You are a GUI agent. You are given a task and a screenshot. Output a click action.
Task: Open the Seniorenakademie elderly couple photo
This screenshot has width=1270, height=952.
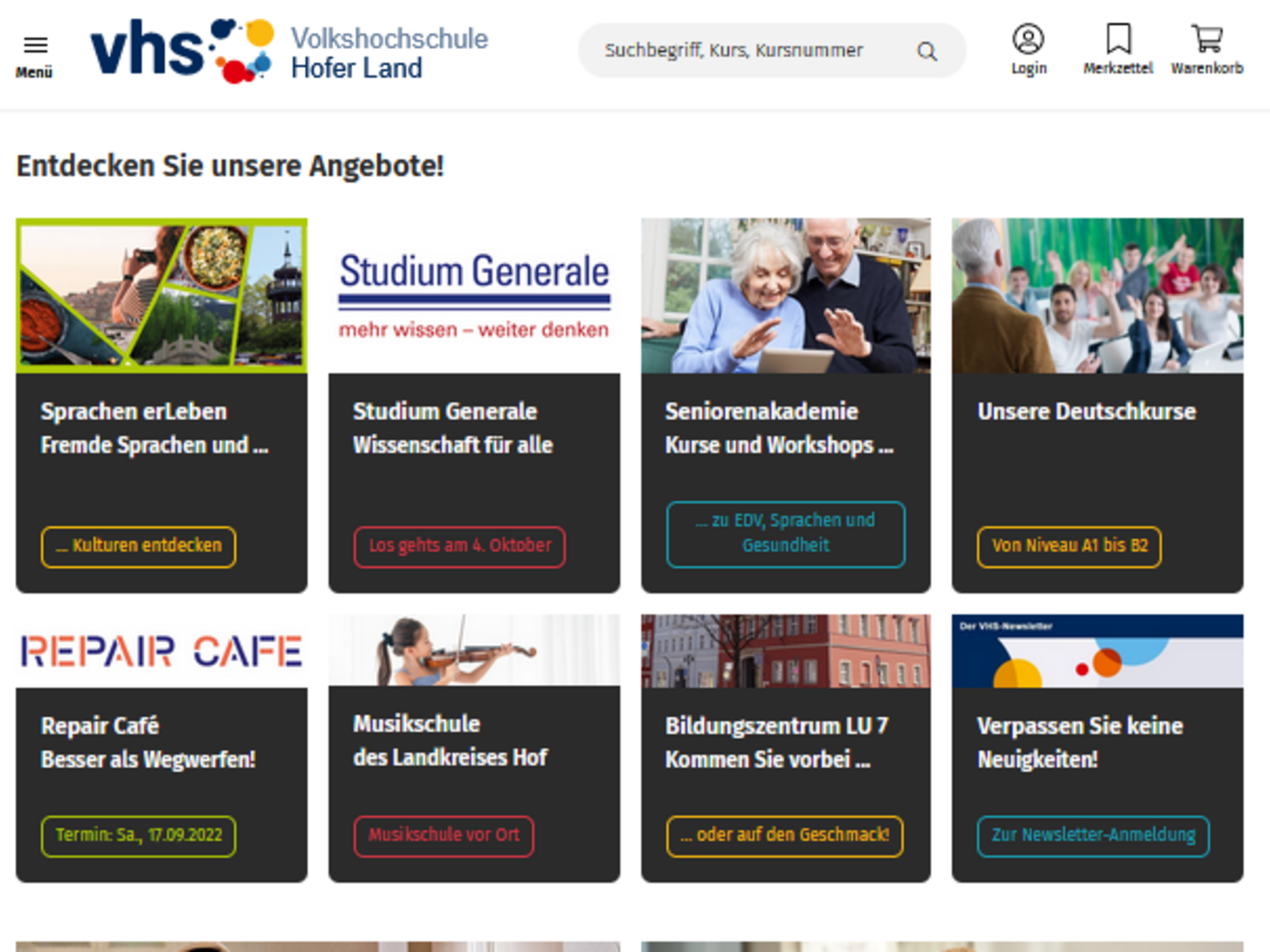coord(786,296)
